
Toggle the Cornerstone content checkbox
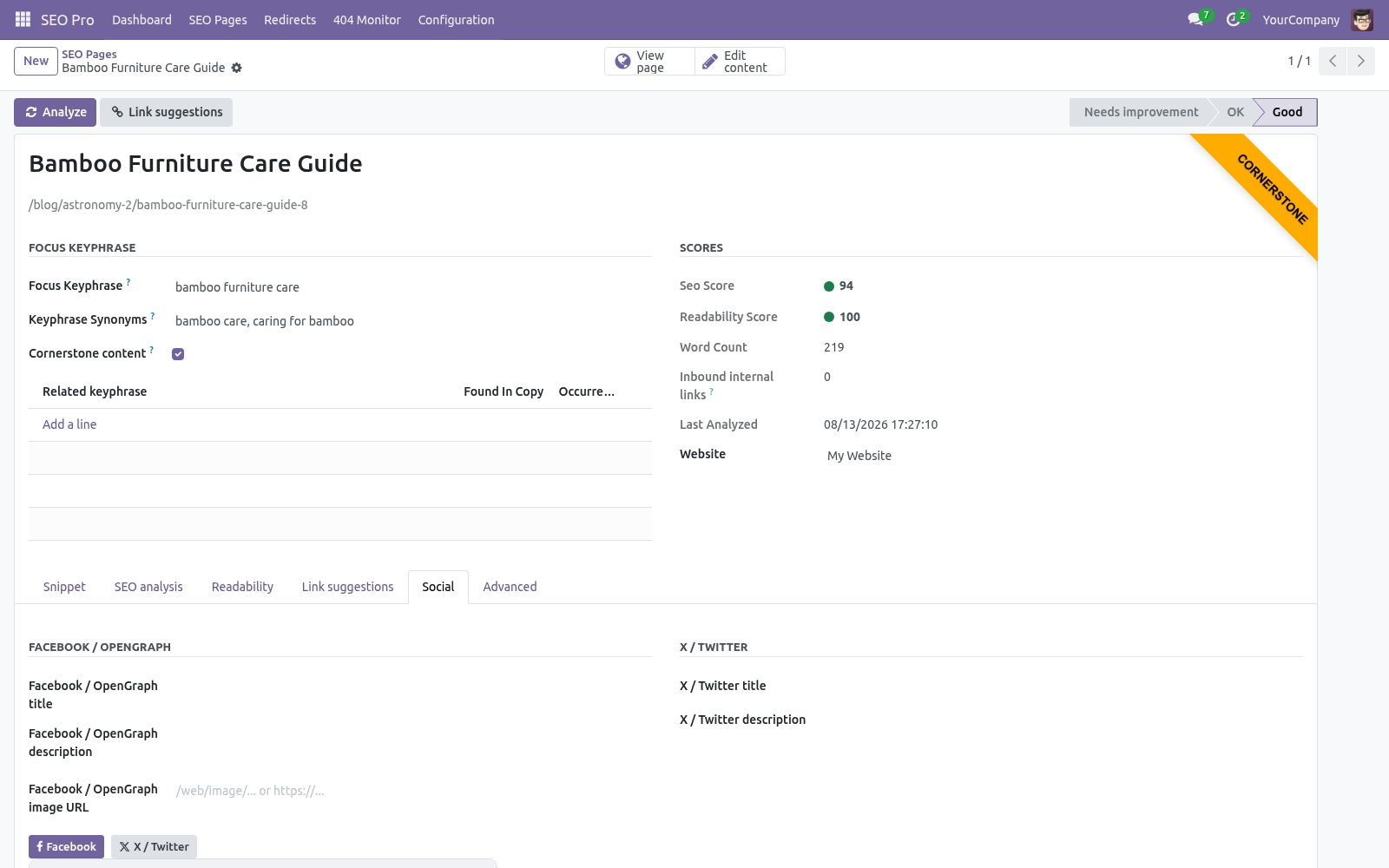point(178,354)
